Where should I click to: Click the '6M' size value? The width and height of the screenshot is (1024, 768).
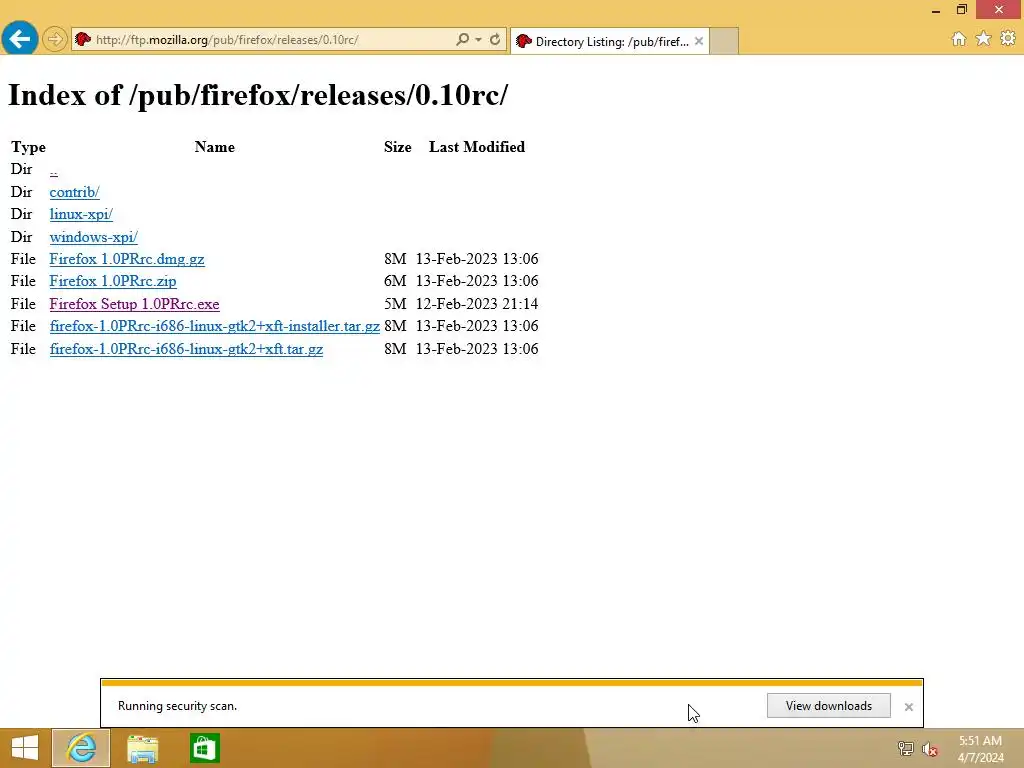(395, 281)
